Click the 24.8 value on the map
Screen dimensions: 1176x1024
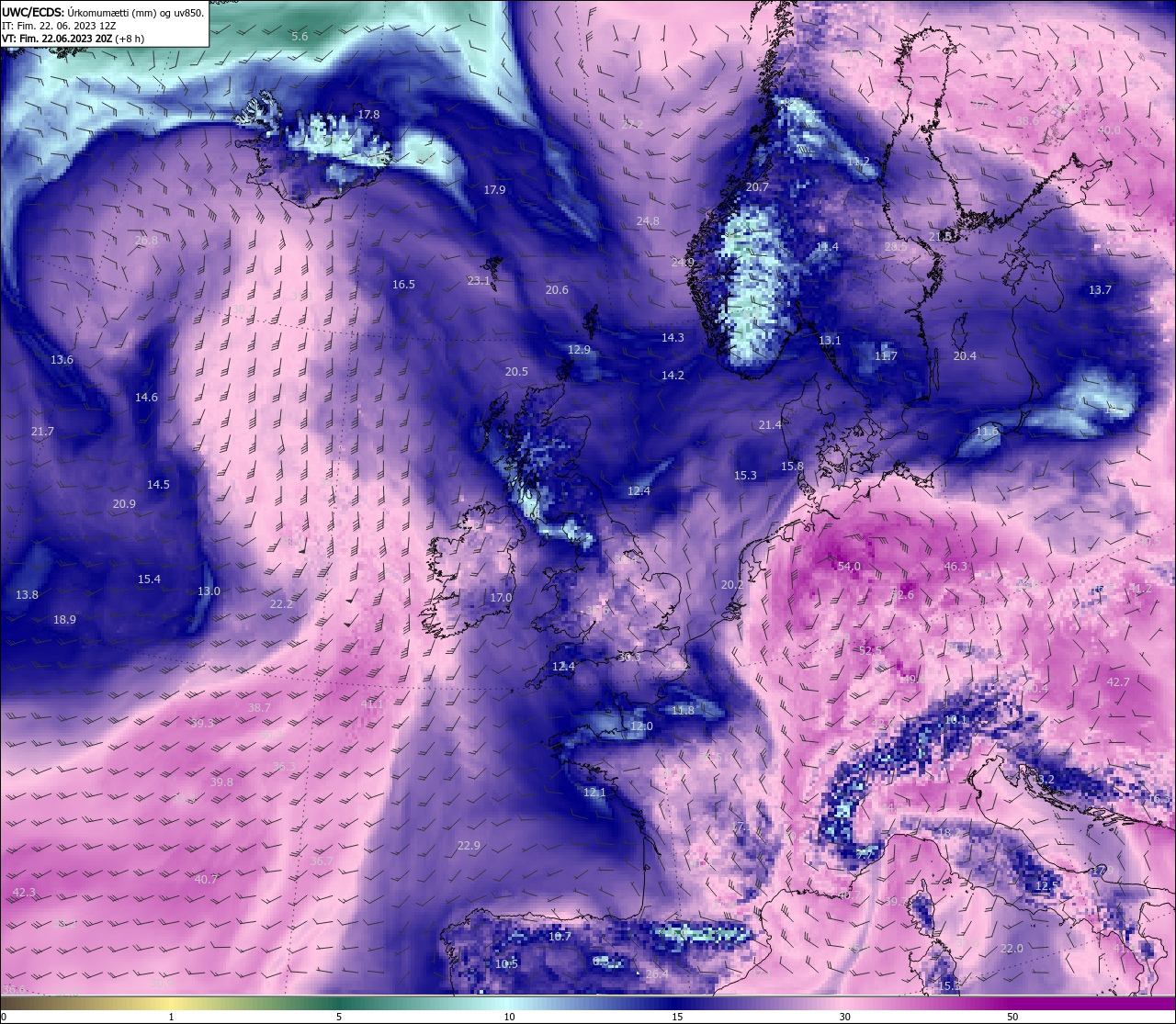coord(648,221)
